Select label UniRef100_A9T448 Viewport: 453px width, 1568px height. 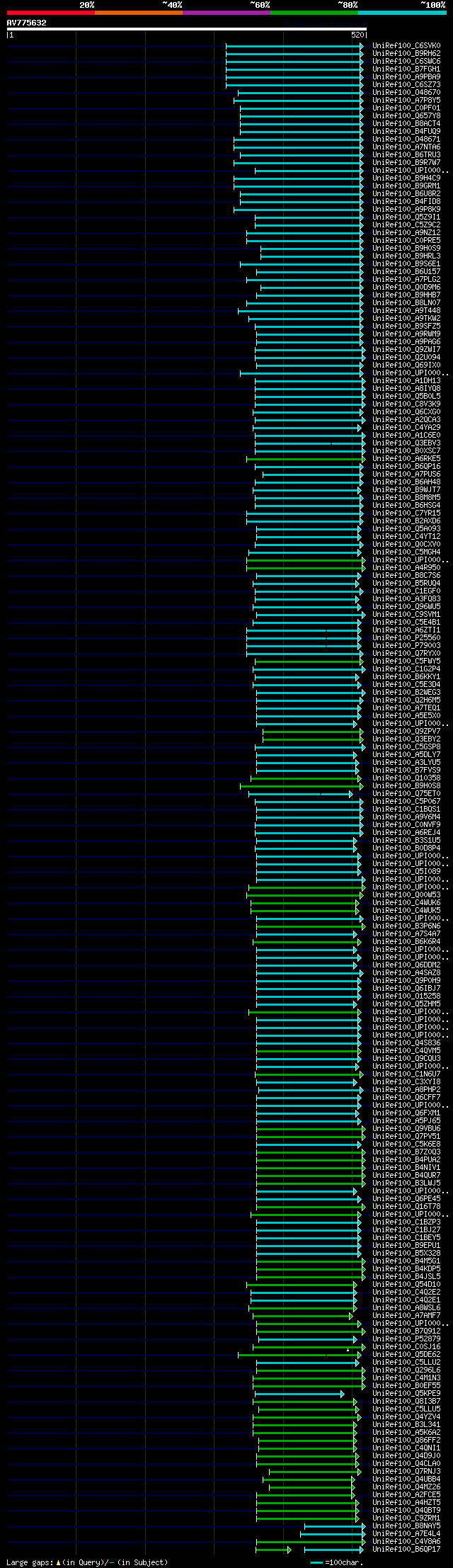[406, 310]
